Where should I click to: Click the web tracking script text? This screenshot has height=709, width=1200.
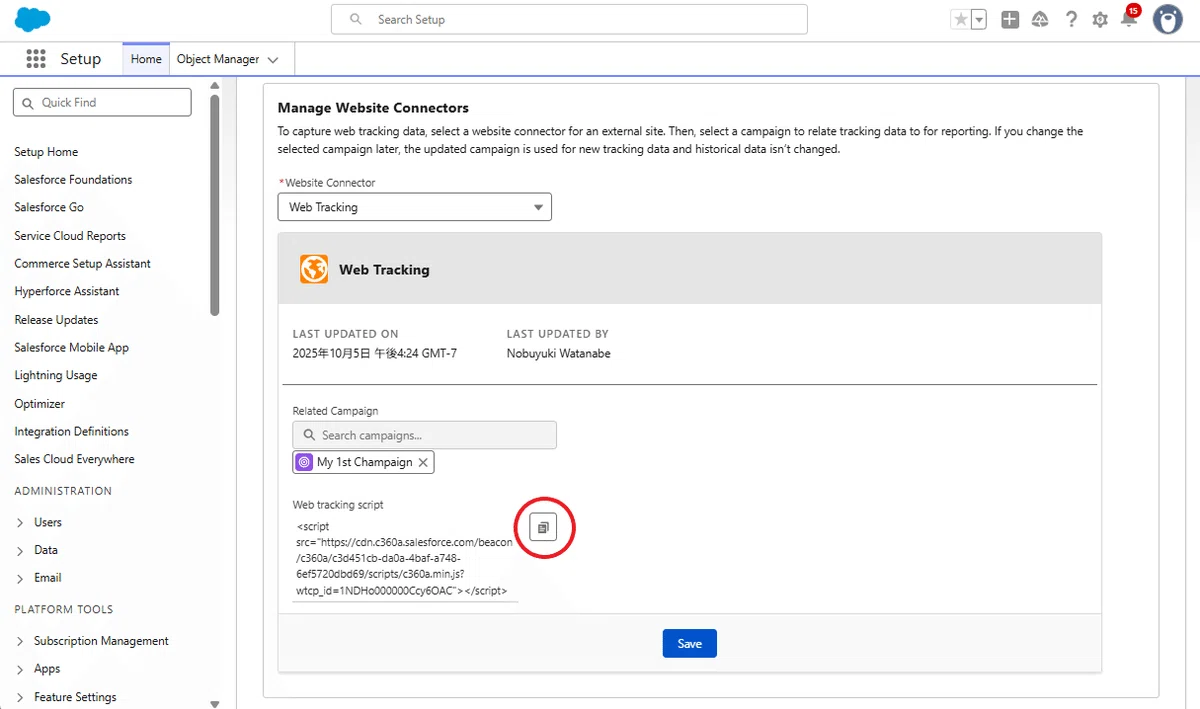pyautogui.click(x=404, y=559)
